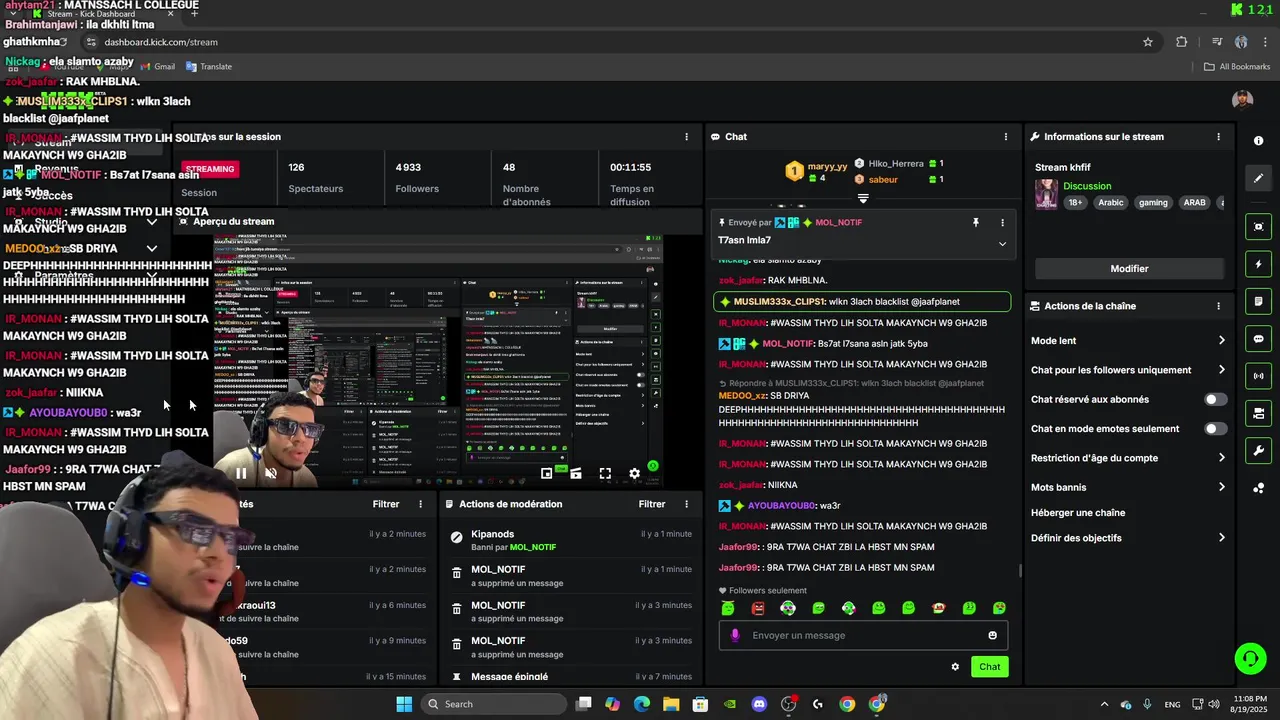Click Héberger une chaîne
This screenshot has width=1280, height=720.
1078,512
